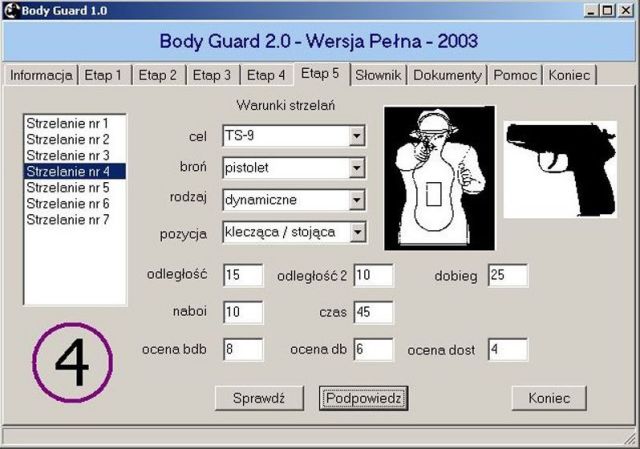Expand the rodzaj dropdown arrow
640x449 pixels.
click(357, 200)
